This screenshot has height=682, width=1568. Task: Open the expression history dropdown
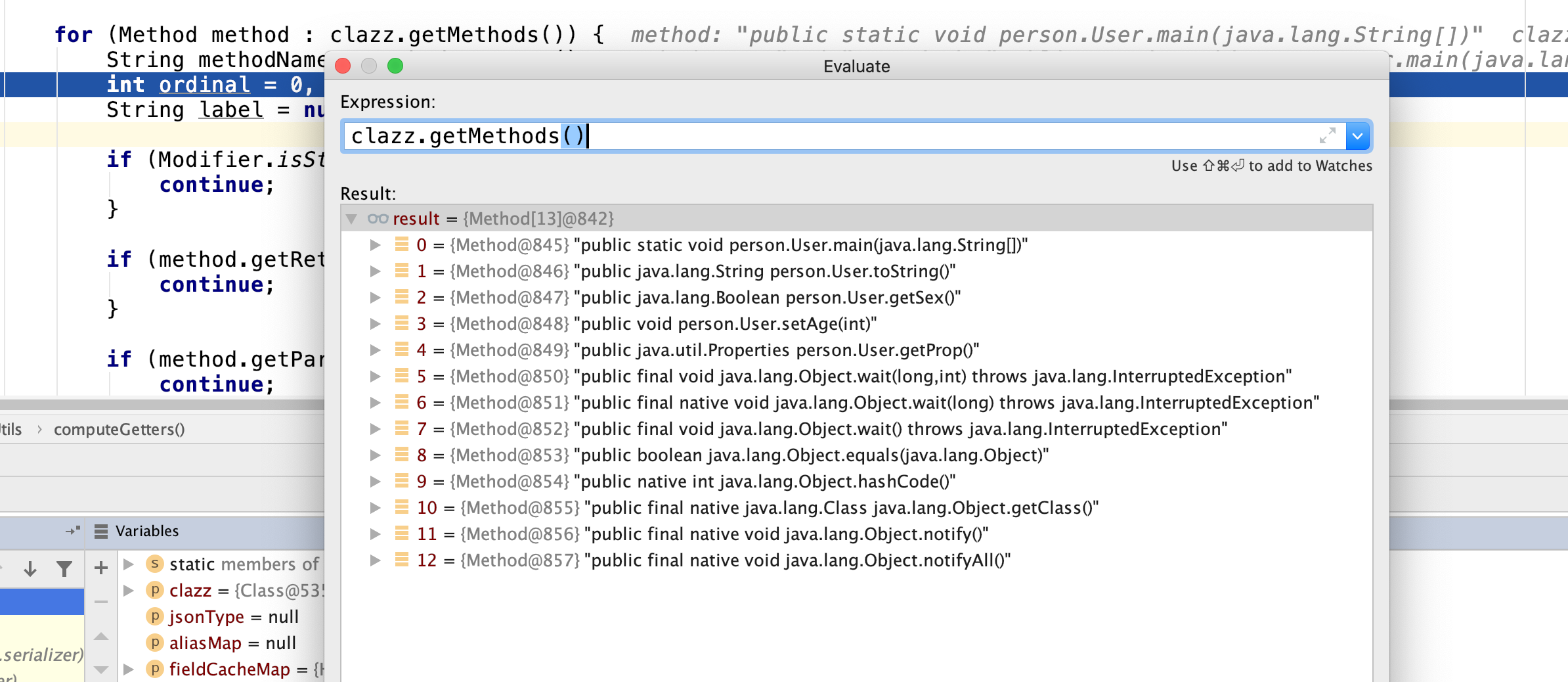pyautogui.click(x=1357, y=137)
